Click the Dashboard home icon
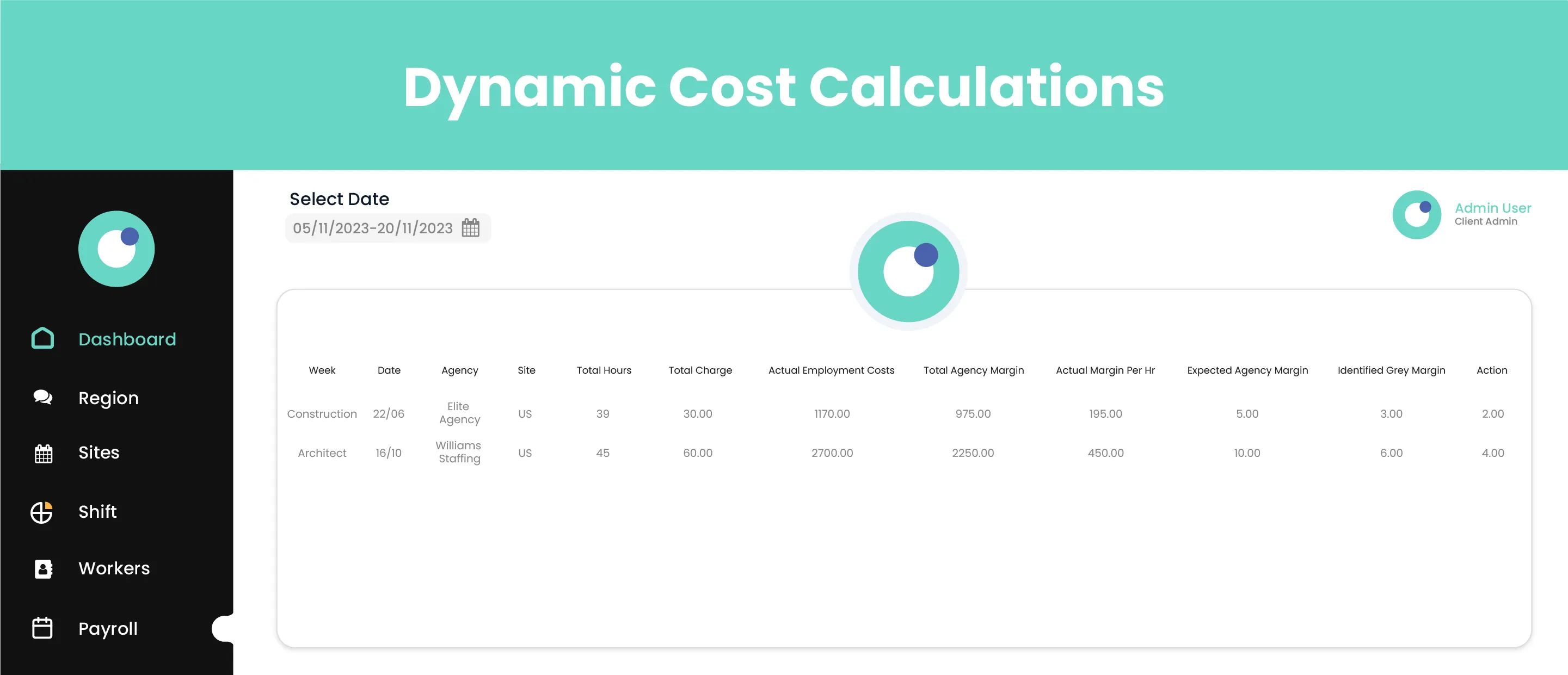Viewport: 1568px width, 675px height. [x=42, y=338]
